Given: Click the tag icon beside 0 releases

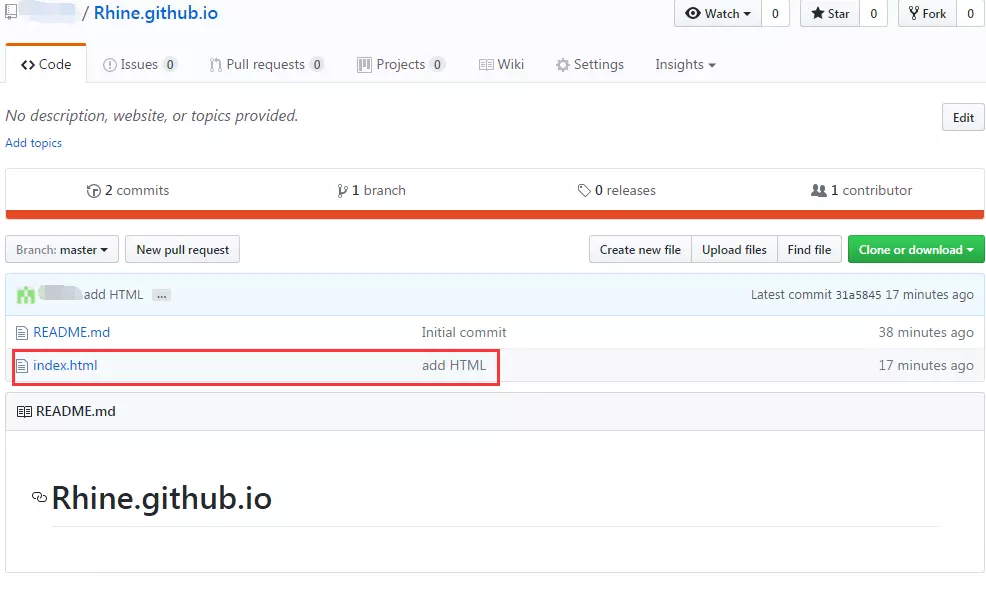Looking at the screenshot, I should 584,191.
